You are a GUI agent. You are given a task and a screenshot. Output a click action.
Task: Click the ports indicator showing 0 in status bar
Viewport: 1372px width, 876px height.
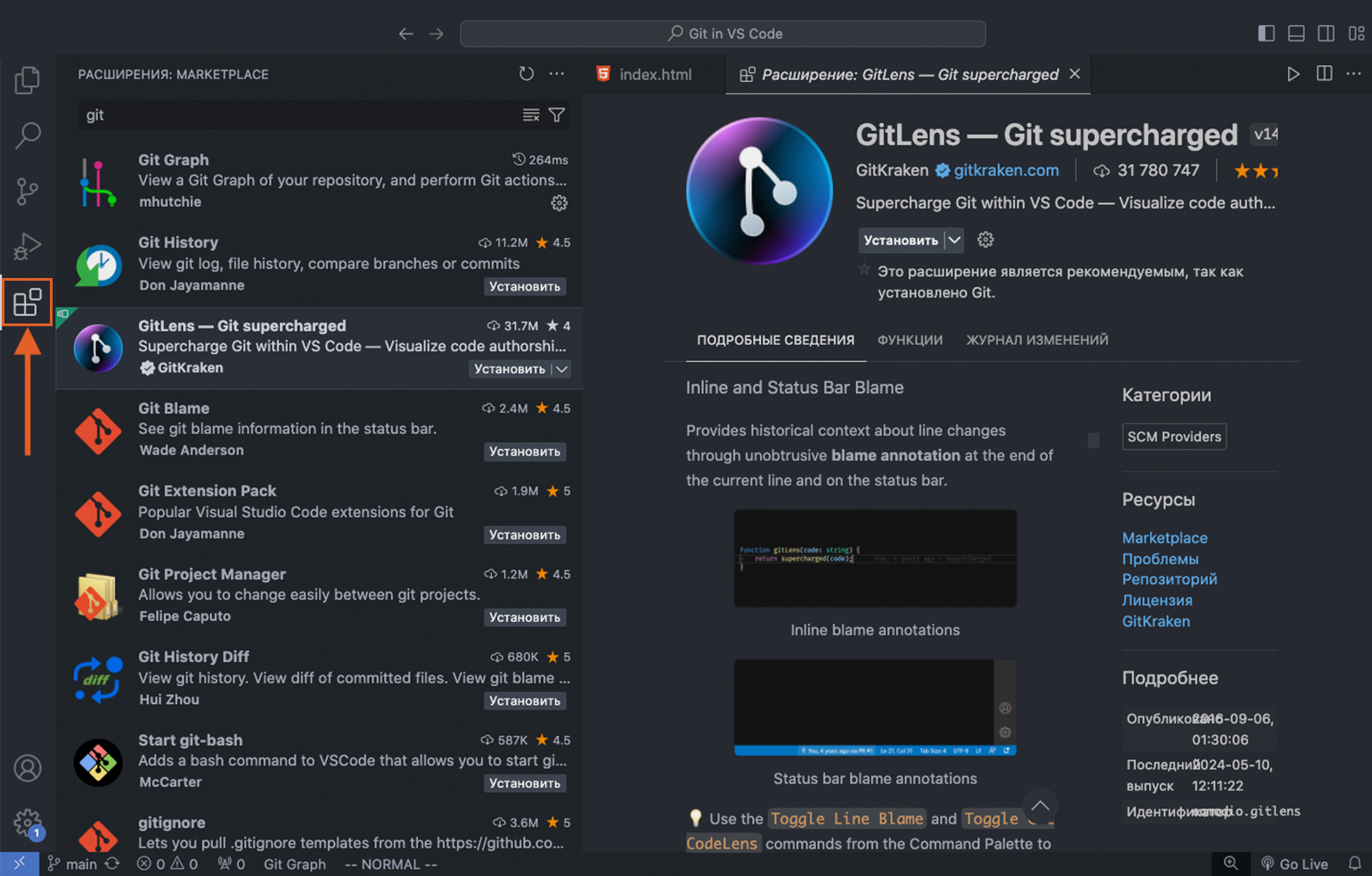coord(232,864)
